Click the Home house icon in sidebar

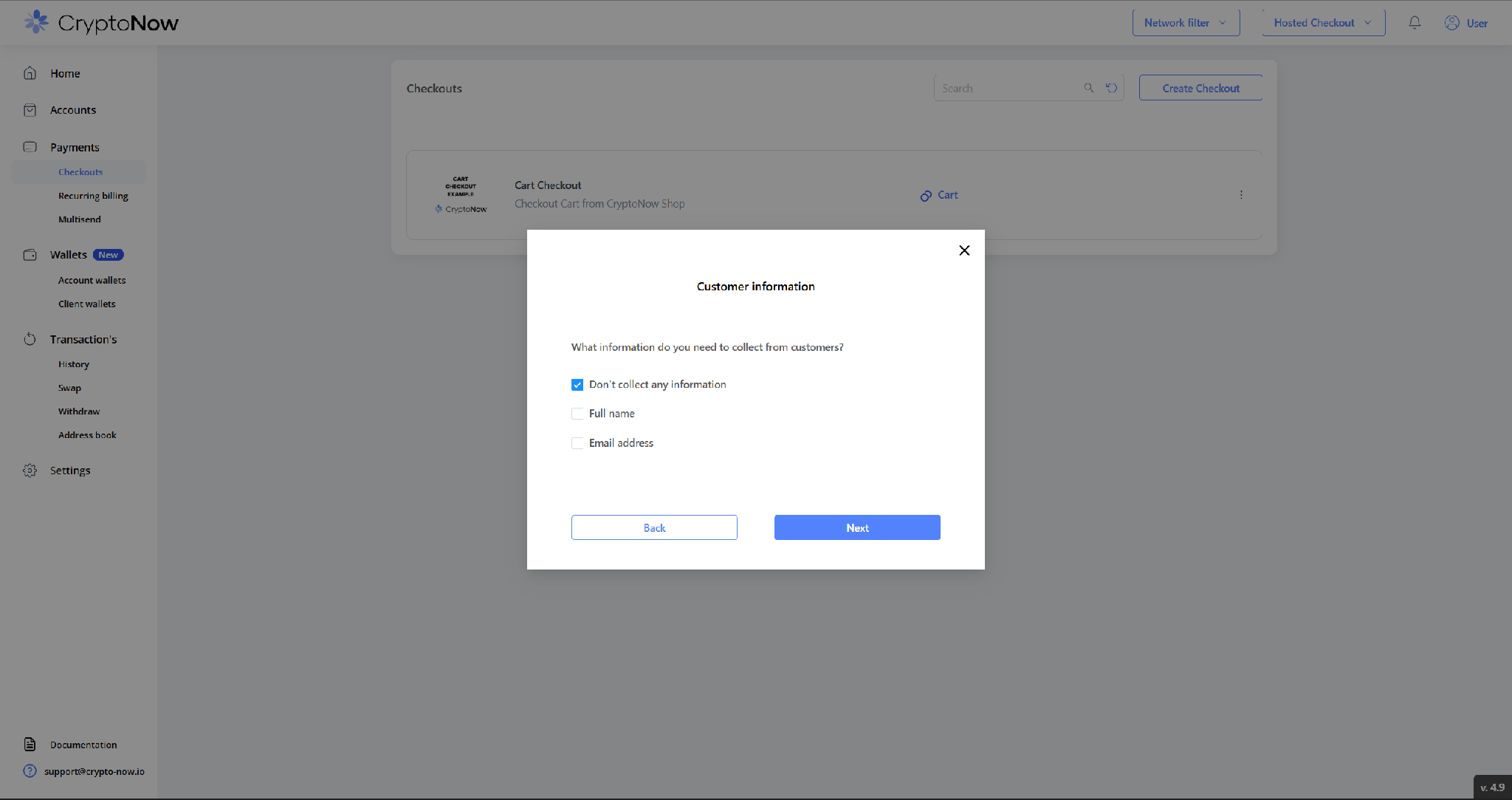pos(30,73)
